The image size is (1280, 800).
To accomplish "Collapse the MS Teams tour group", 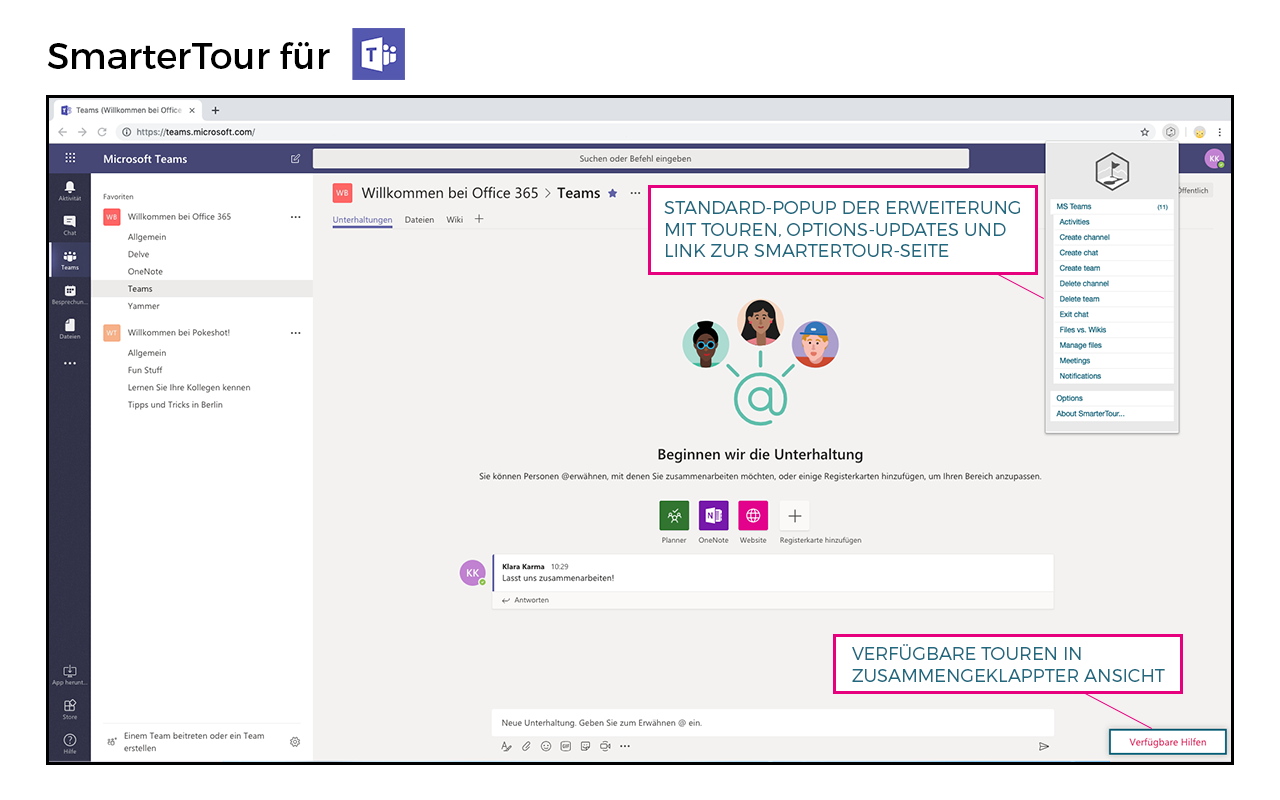I will pyautogui.click(x=1112, y=206).
